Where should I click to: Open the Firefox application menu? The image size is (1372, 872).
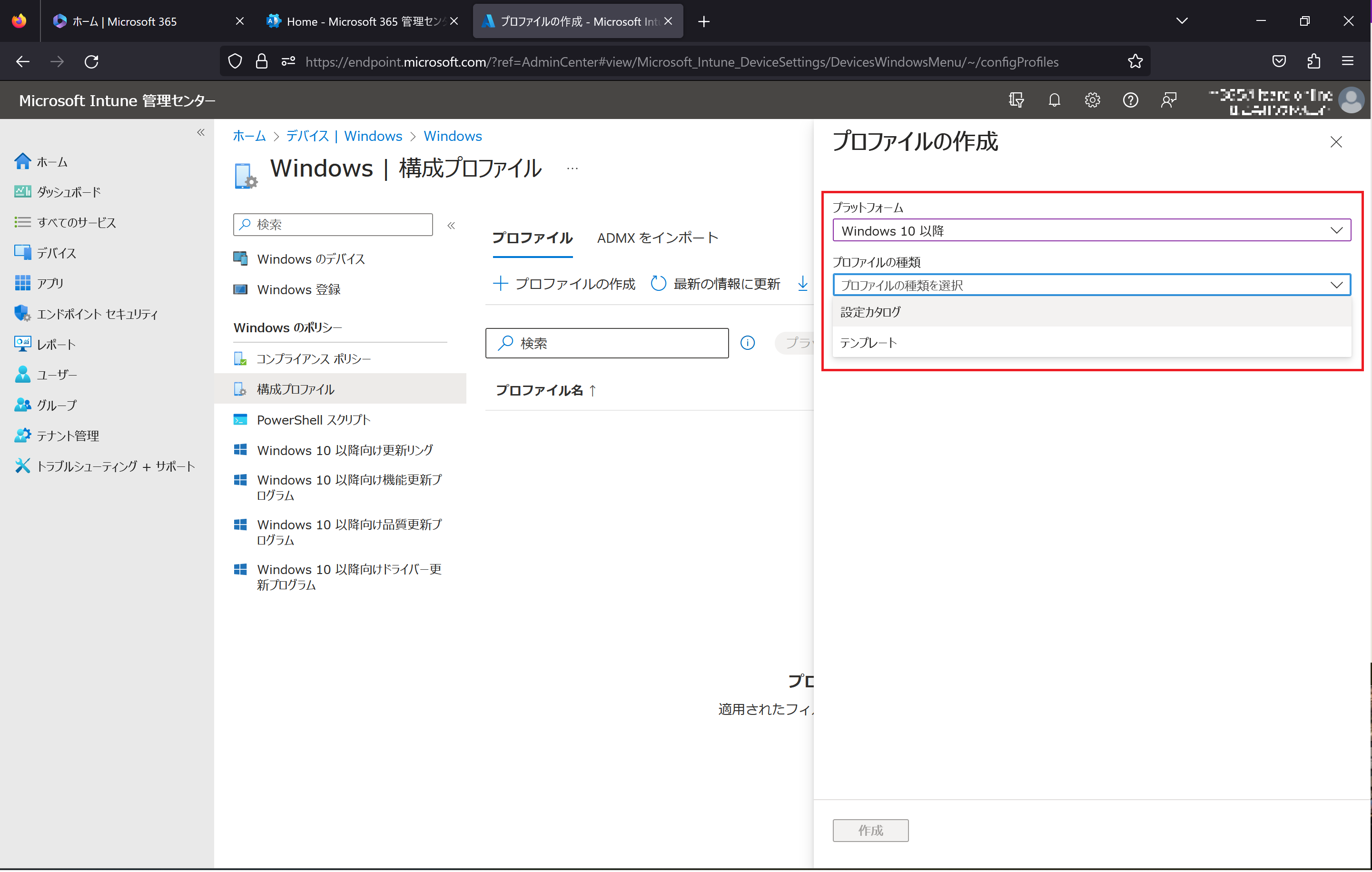pos(1347,61)
